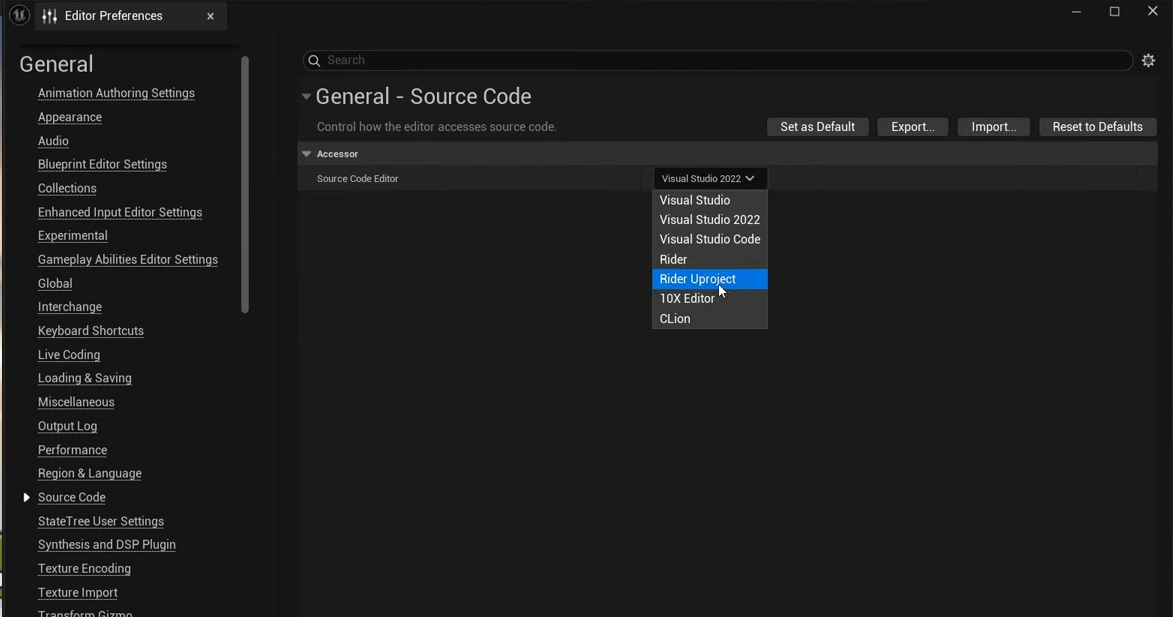Open Blueprint Editor Settings

tap(102, 165)
